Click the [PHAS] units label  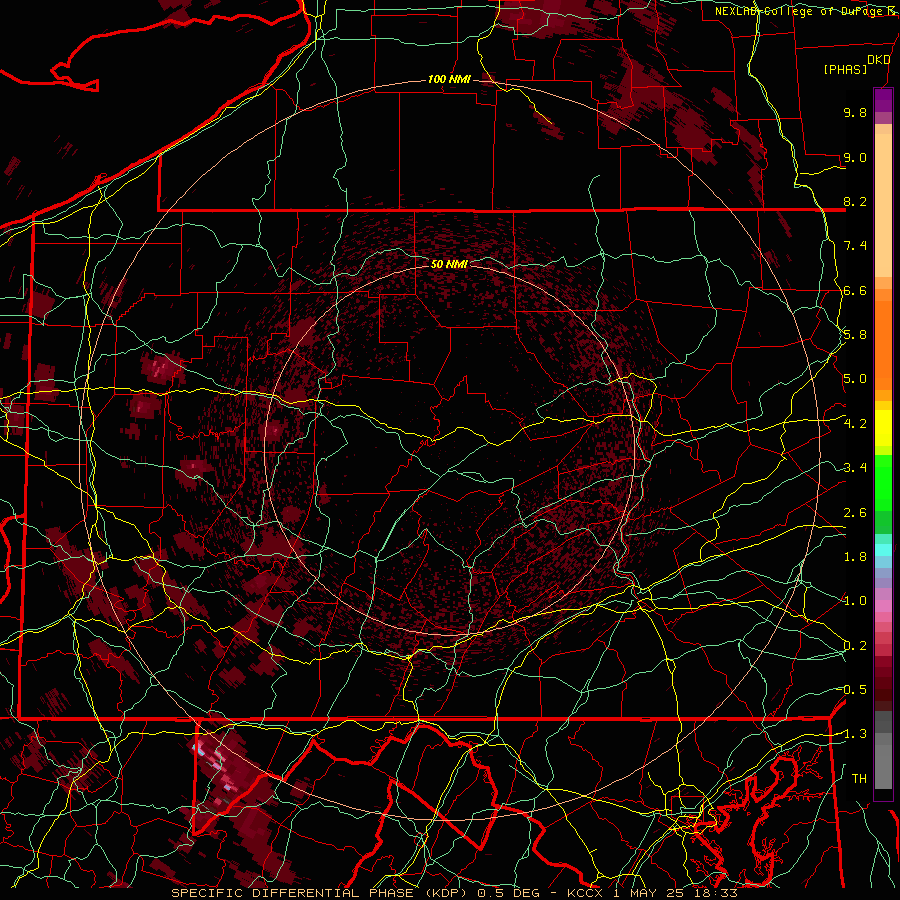point(845,69)
